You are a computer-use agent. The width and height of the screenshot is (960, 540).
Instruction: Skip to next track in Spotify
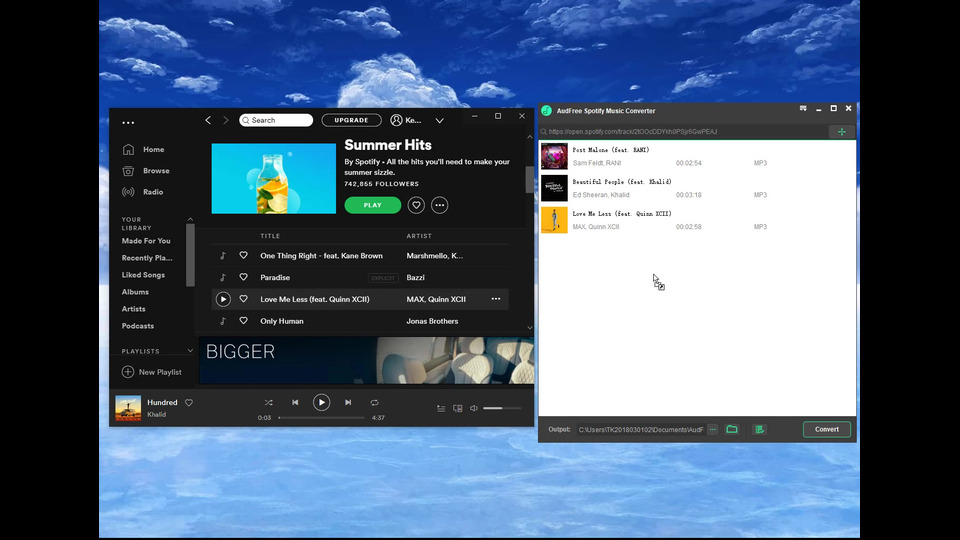click(348, 402)
